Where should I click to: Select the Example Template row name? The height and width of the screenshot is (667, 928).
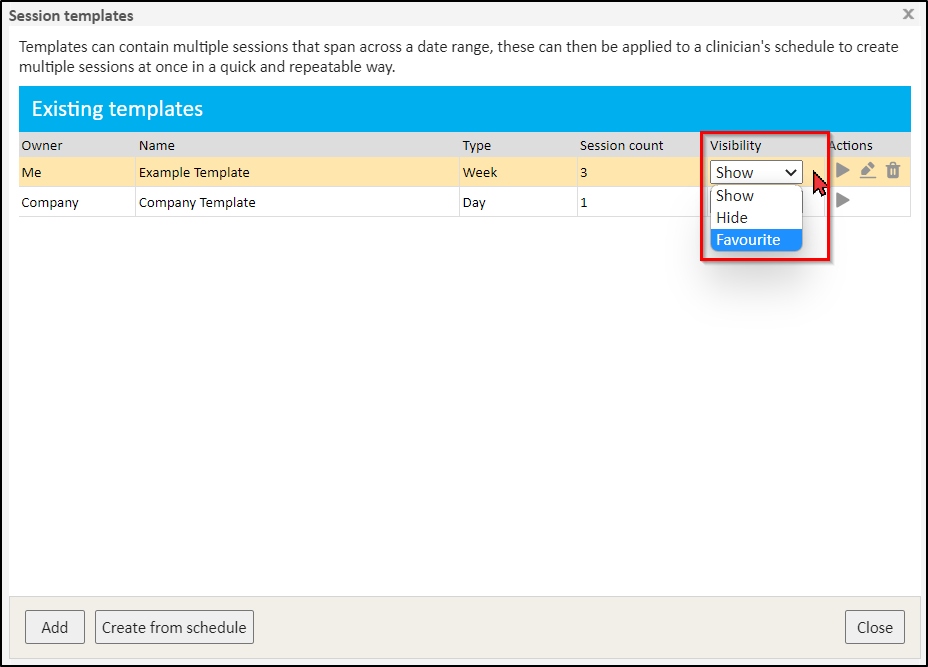[x=194, y=172]
